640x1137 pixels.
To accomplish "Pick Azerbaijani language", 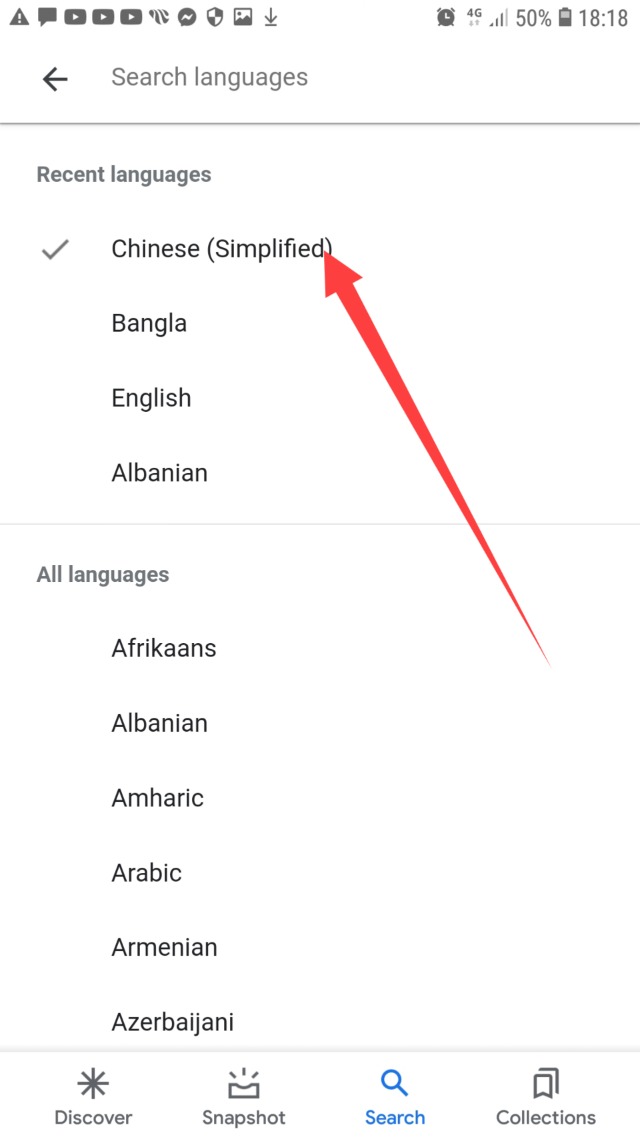I will pos(172,1022).
